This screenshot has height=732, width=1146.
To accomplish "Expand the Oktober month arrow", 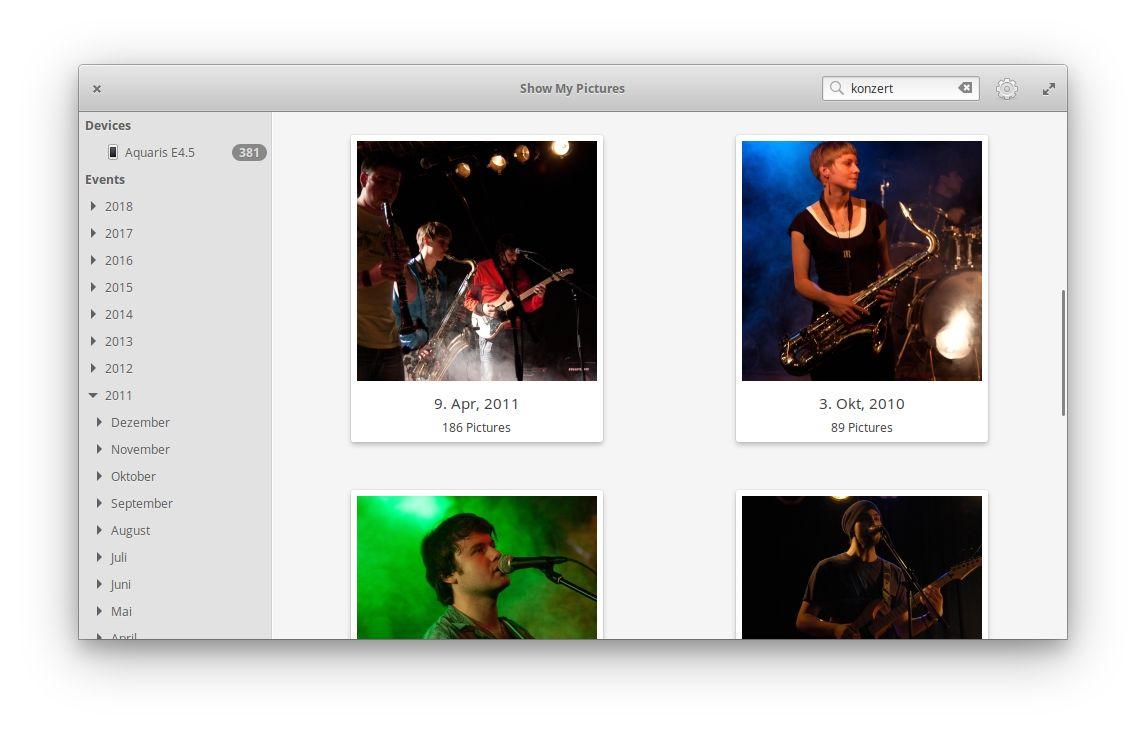I will coord(99,476).
